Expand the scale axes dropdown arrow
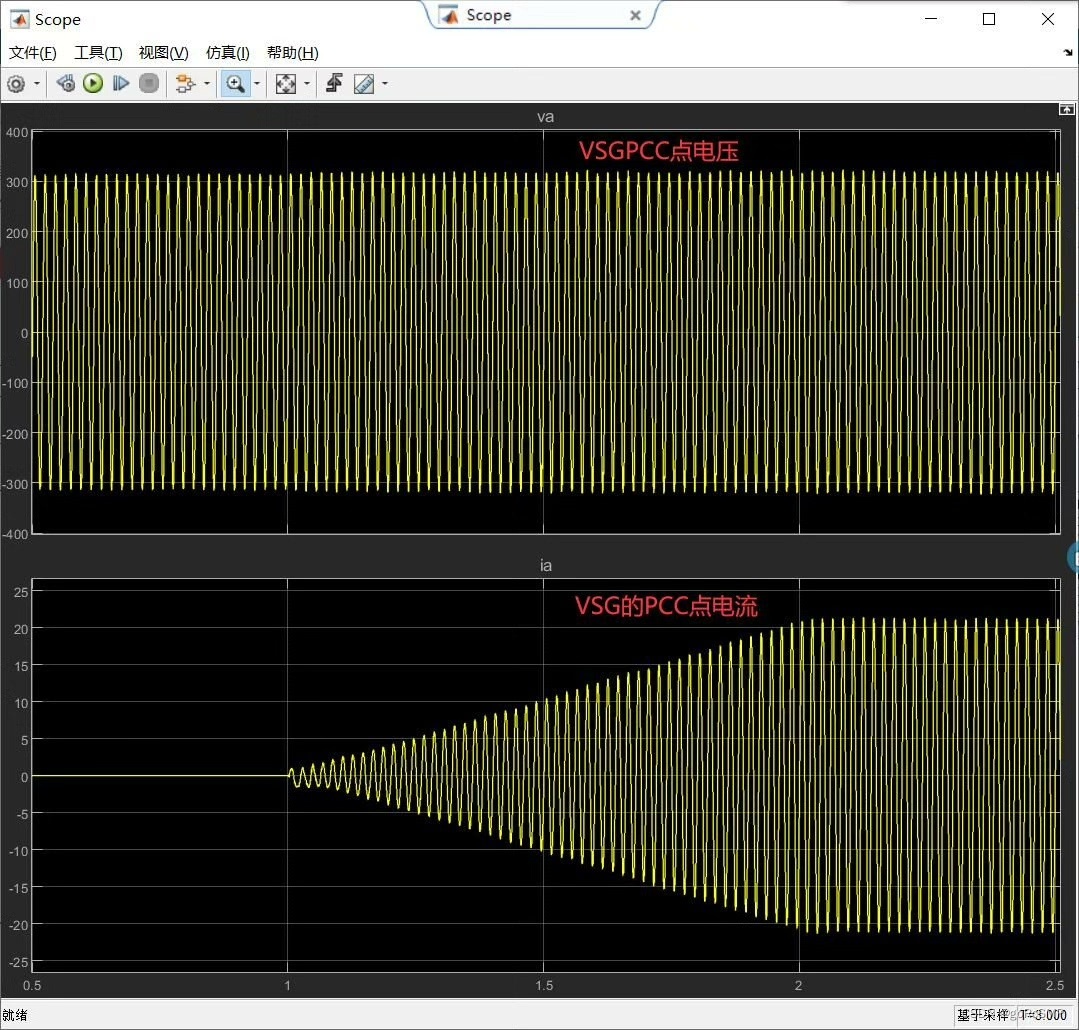This screenshot has height=1030, width=1079. tap(307, 84)
